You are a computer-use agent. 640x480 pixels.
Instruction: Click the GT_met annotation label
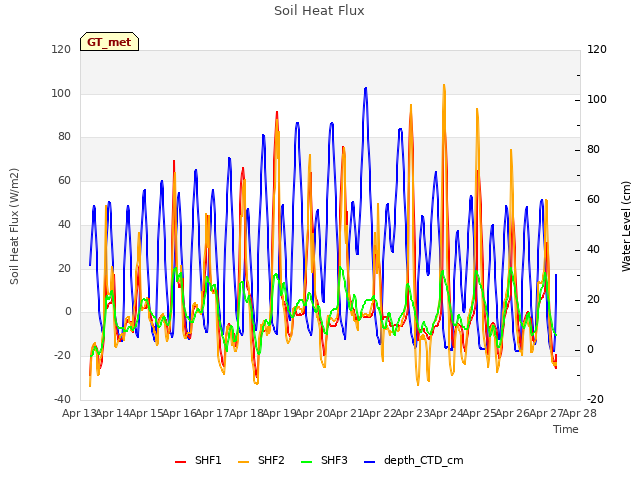tap(109, 42)
